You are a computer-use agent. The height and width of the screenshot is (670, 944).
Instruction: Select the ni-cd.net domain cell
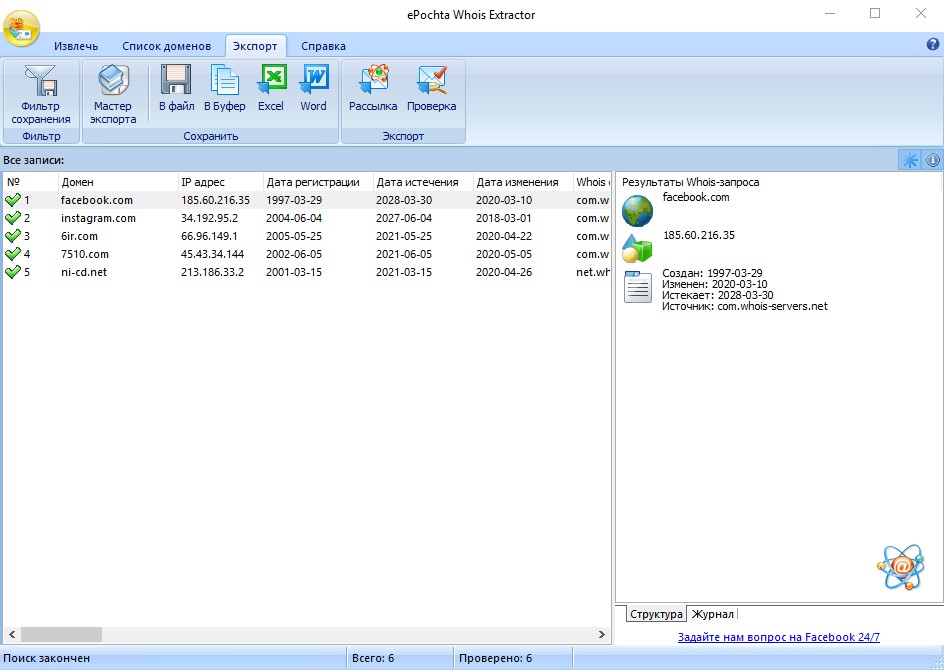pyautogui.click(x=84, y=272)
